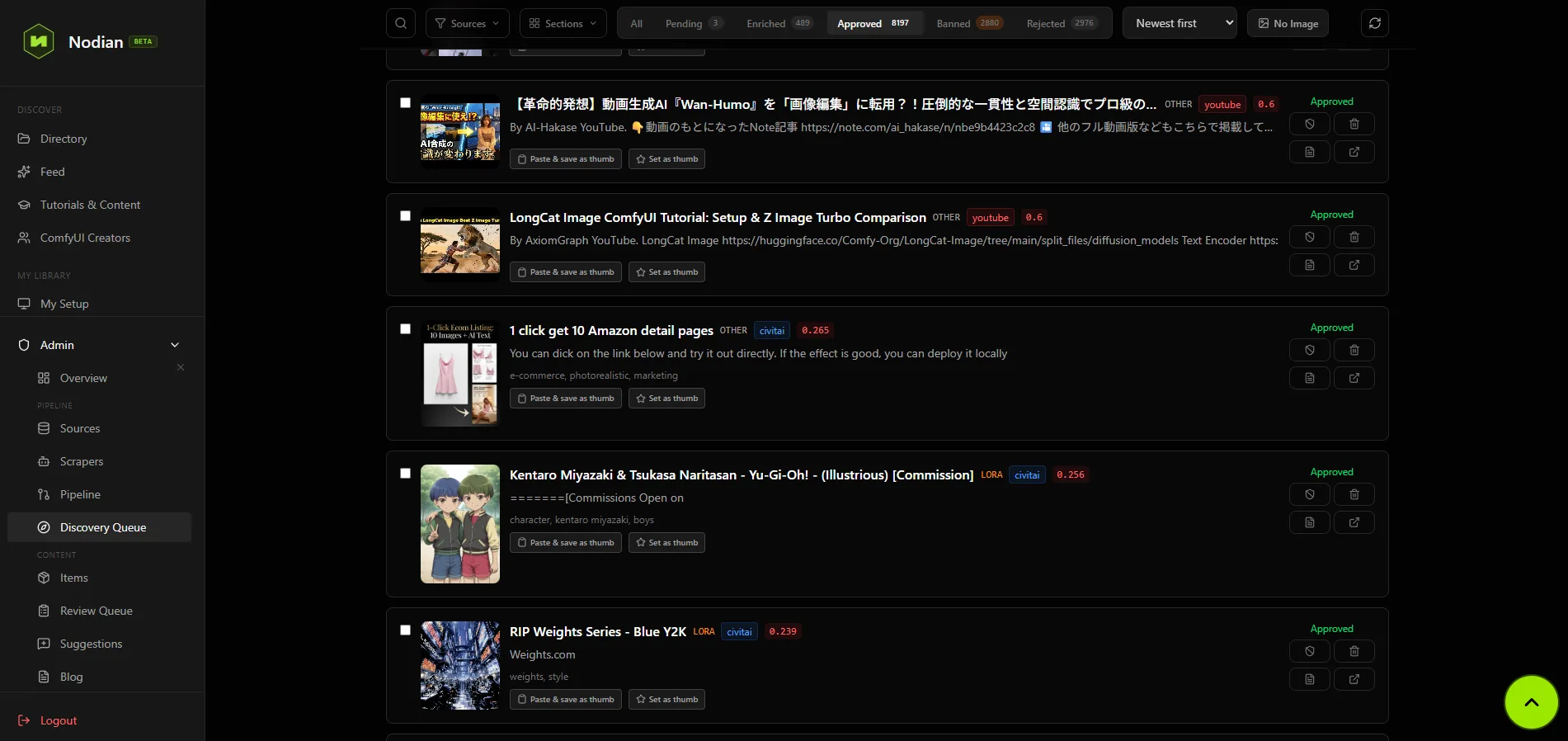This screenshot has width=1568, height=741.
Task: Open Tutorials & Content in the sidebar
Action: (102, 205)
